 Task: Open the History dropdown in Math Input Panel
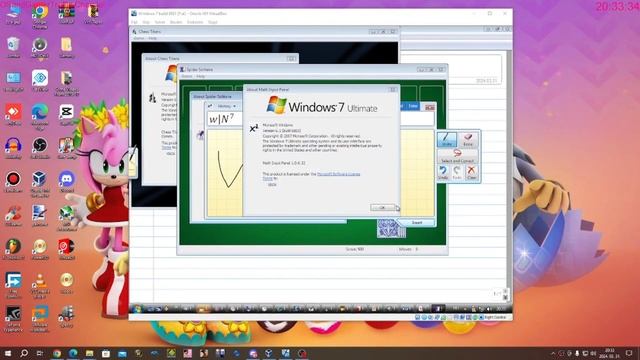(x=226, y=106)
